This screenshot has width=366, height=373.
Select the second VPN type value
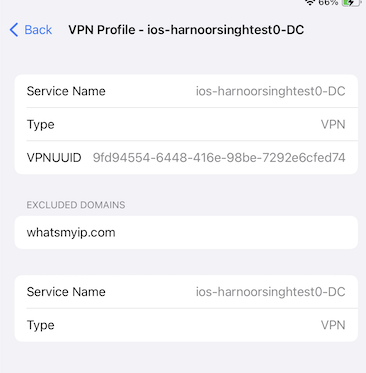pyautogui.click(x=333, y=325)
